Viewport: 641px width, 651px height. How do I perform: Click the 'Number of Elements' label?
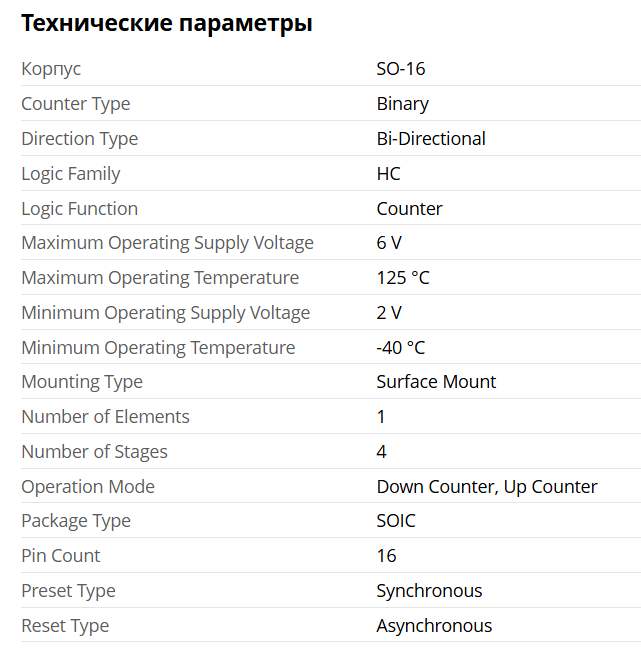coord(105,417)
